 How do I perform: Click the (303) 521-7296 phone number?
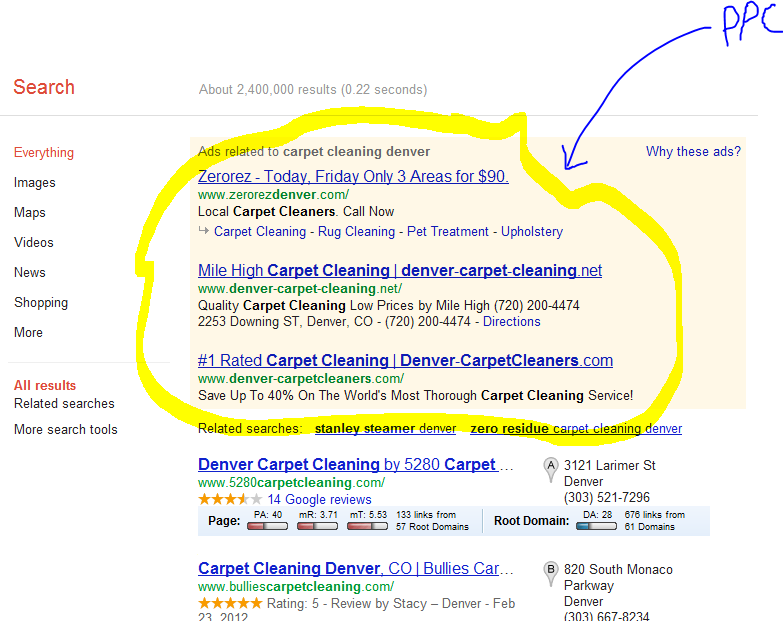click(x=607, y=498)
